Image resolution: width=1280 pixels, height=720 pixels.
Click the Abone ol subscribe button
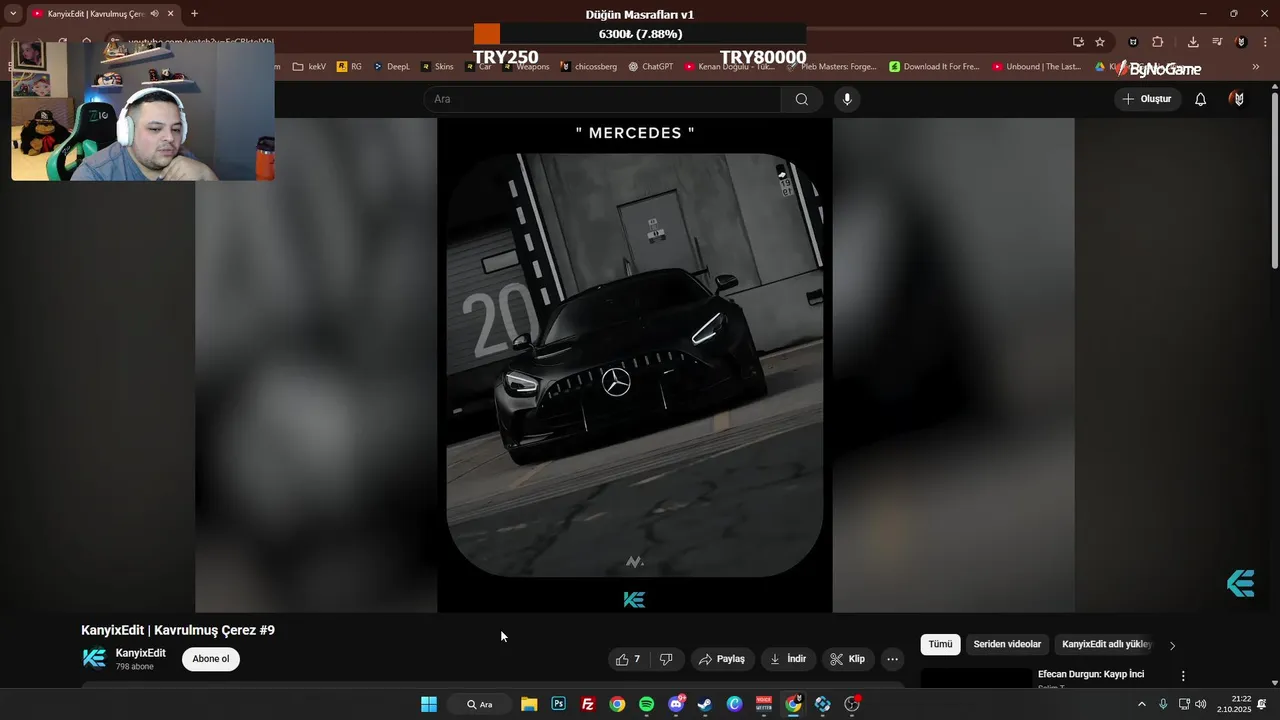[x=211, y=659]
